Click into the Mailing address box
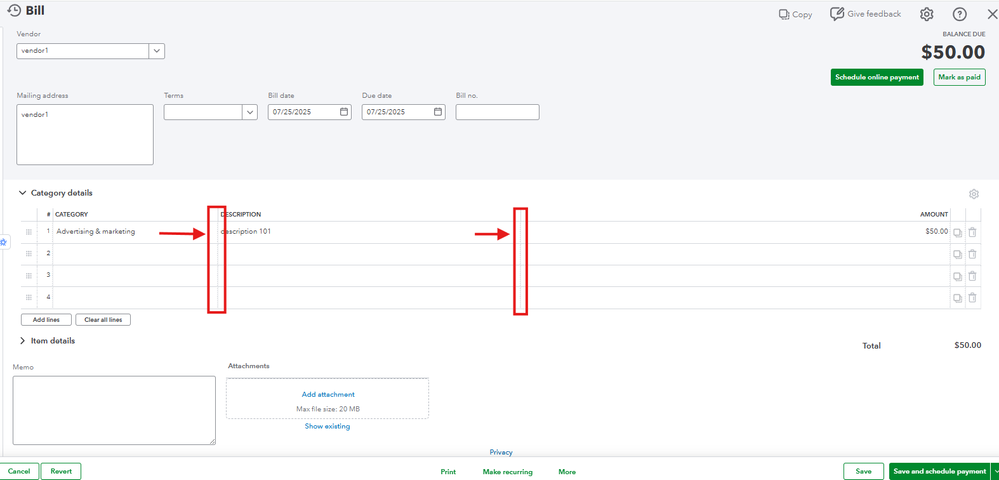 [x=85, y=135]
